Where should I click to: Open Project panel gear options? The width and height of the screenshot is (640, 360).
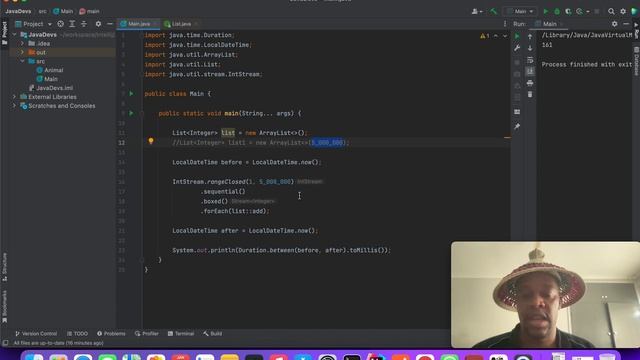coord(98,24)
